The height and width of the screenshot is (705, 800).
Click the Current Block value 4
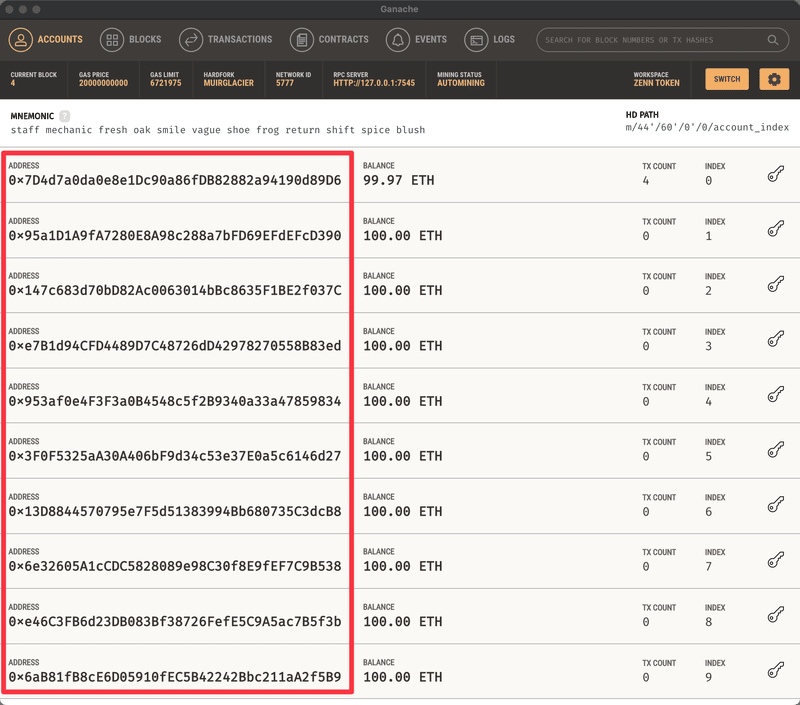coord(13,83)
